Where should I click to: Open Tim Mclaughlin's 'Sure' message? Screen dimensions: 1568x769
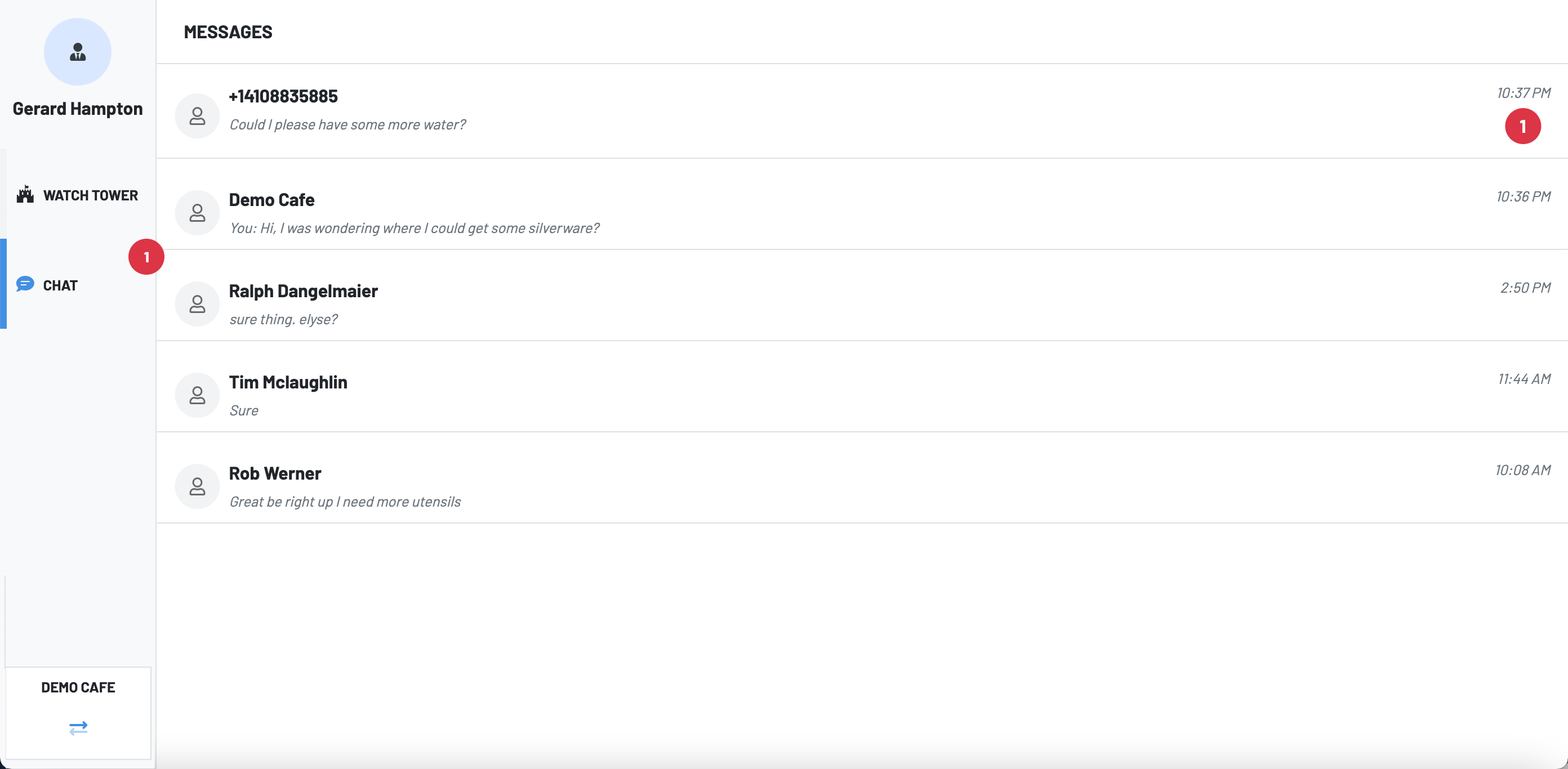pos(862,386)
